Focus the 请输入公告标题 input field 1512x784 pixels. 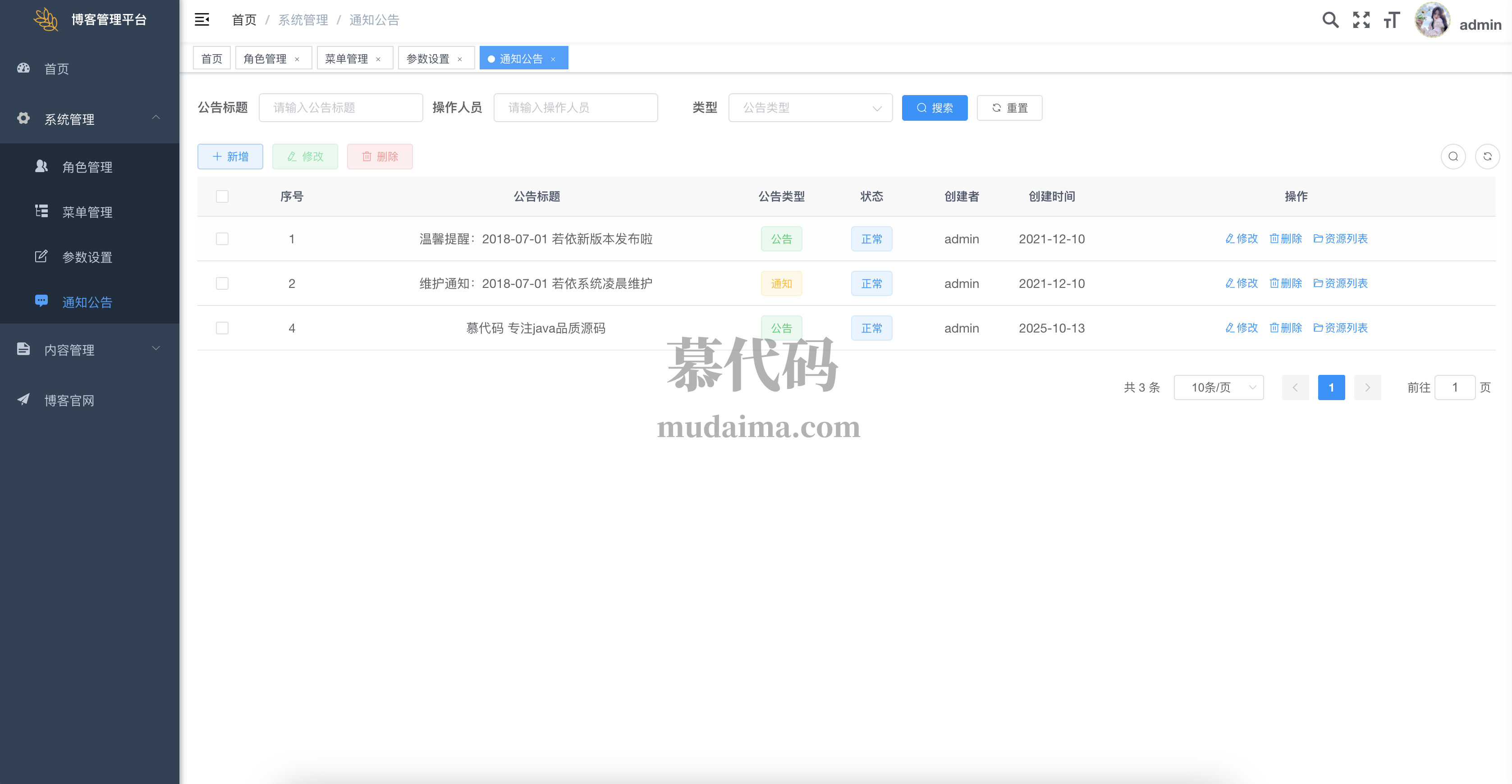click(340, 108)
